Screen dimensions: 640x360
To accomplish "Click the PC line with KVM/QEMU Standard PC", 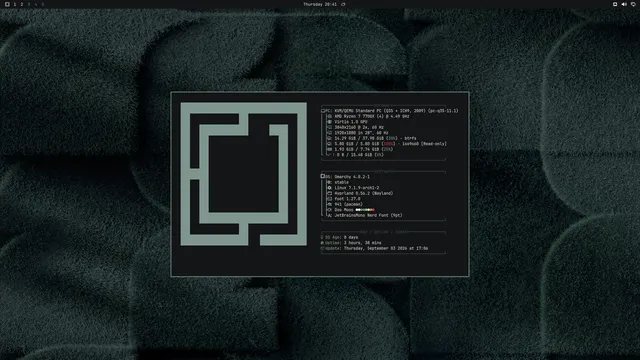I will pos(390,111).
